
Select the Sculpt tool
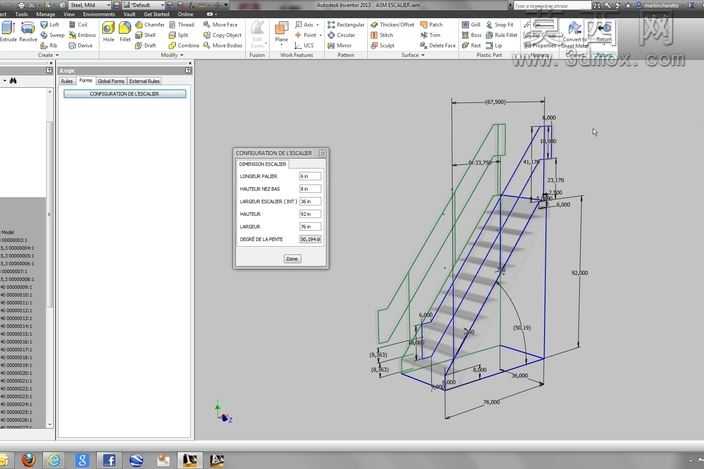pyautogui.click(x=382, y=45)
